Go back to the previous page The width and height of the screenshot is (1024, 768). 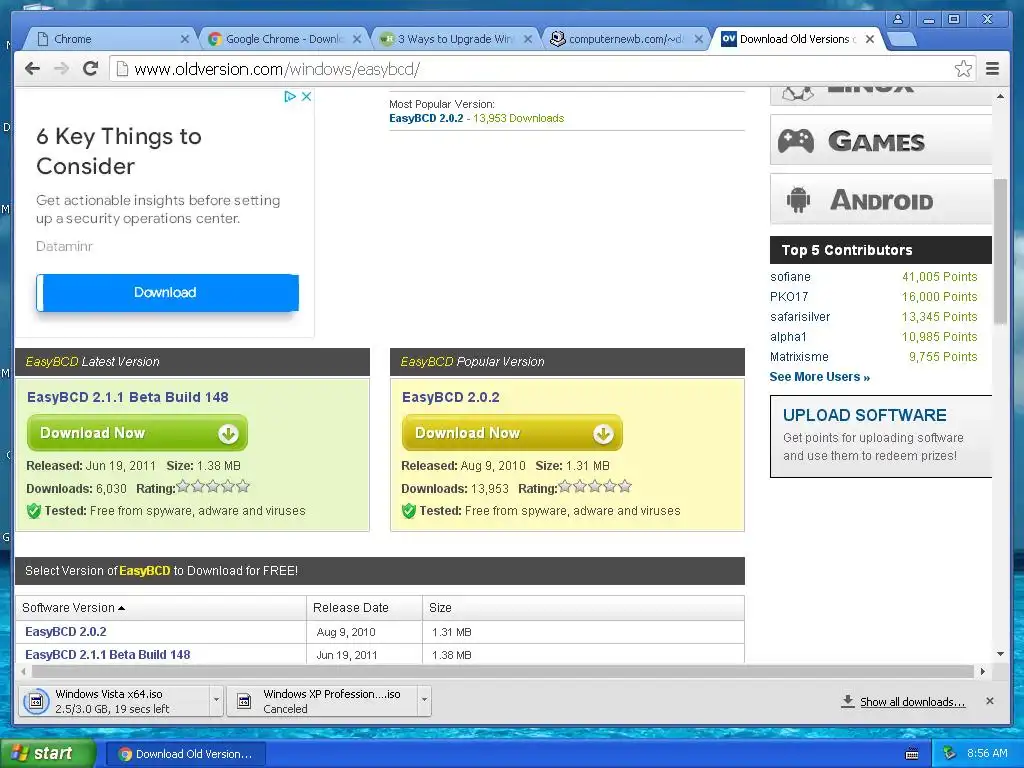coord(32,69)
